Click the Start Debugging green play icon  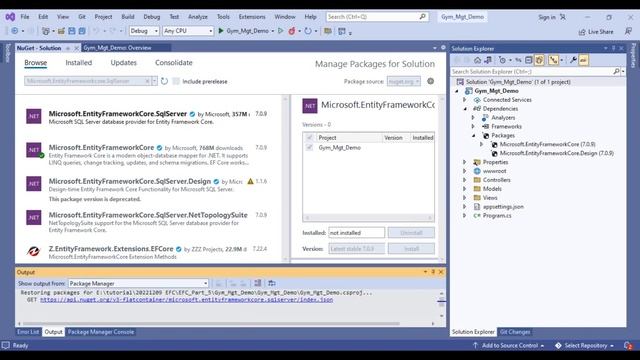(x=221, y=31)
